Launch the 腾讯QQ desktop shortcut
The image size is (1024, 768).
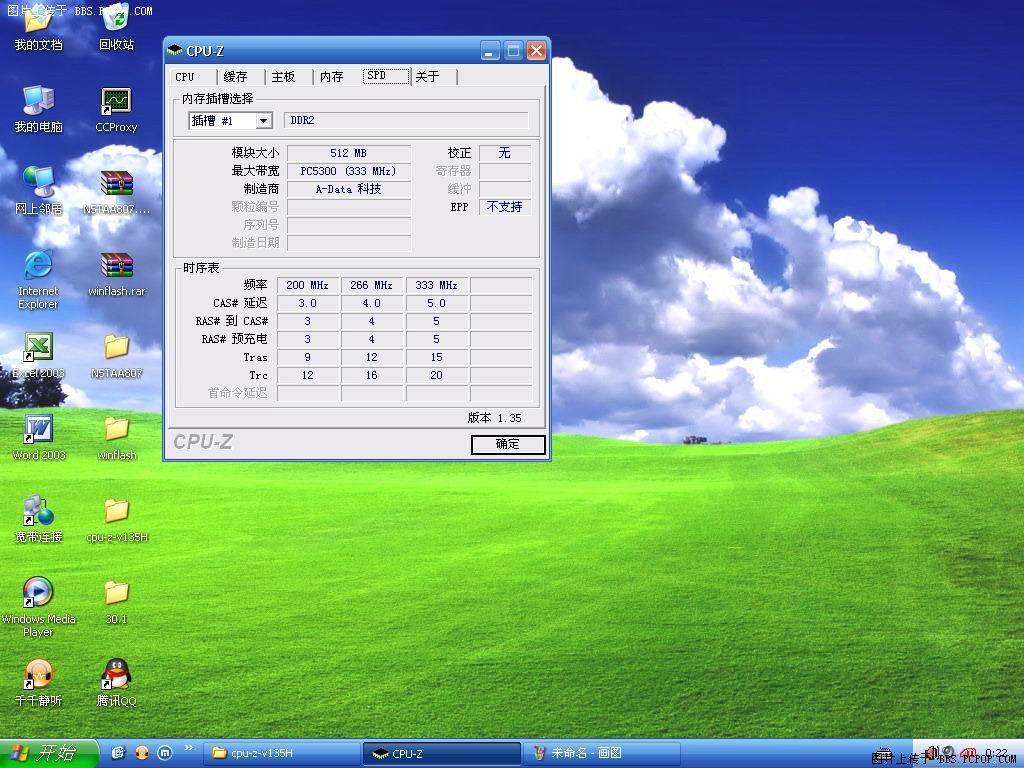coord(116,683)
